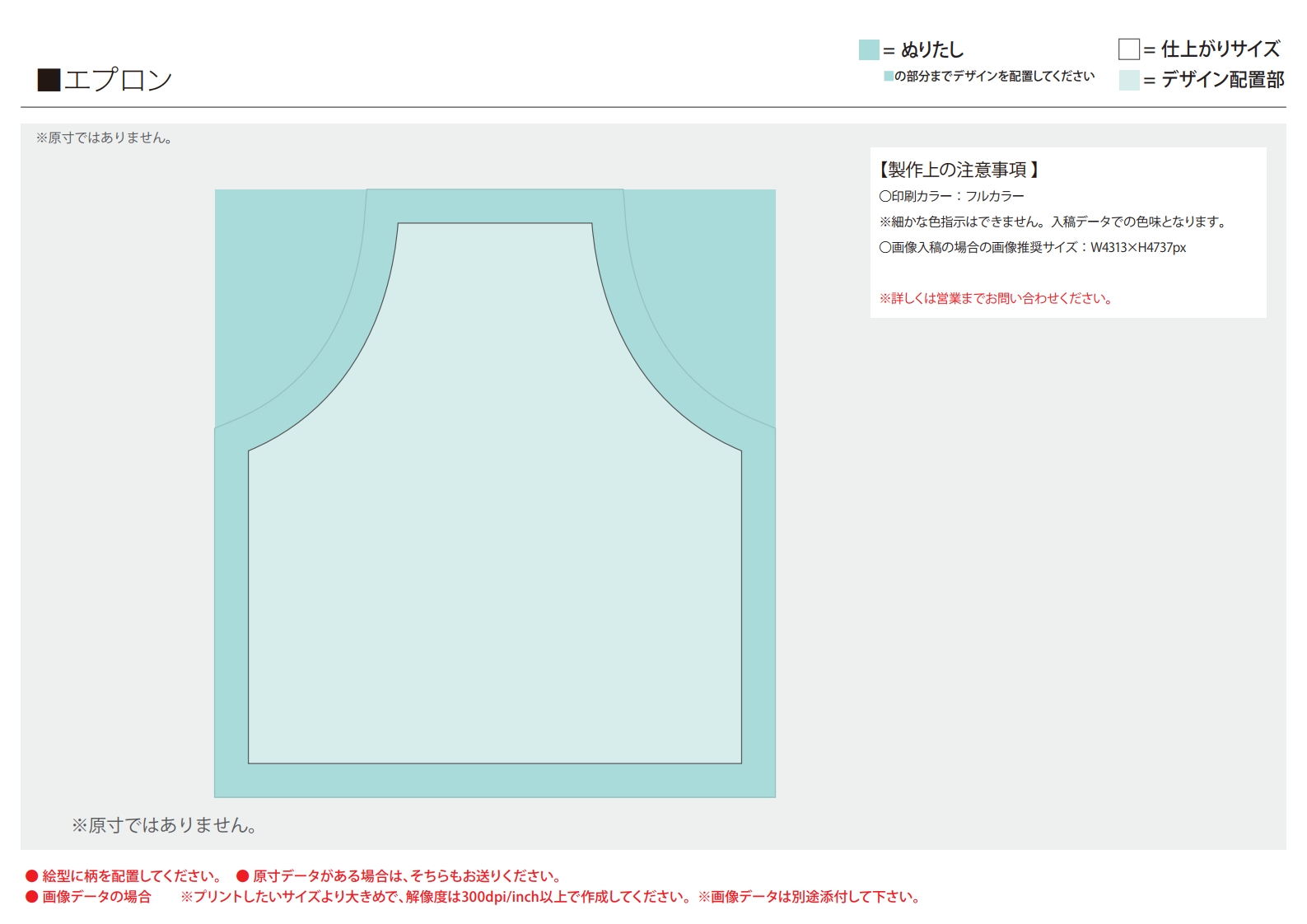Click the white 仕上がりサイズ legend box

click(1129, 49)
